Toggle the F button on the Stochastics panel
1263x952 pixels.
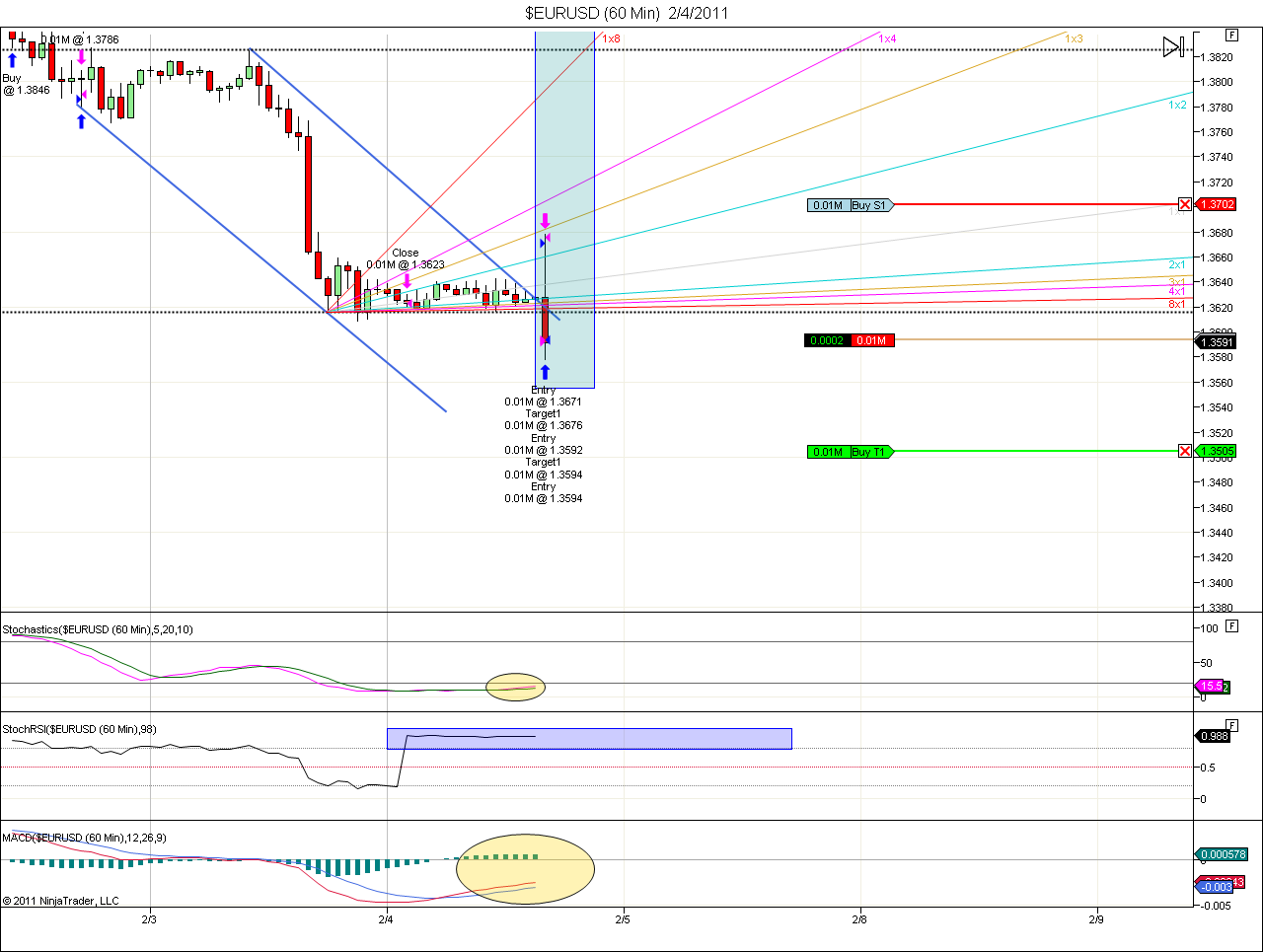point(1231,625)
